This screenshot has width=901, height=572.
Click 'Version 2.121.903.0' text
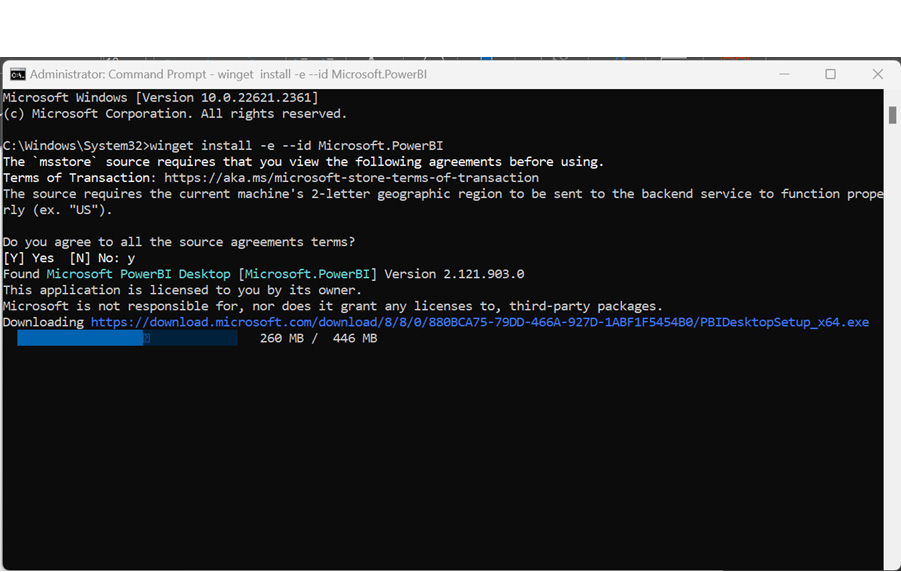[x=454, y=274]
